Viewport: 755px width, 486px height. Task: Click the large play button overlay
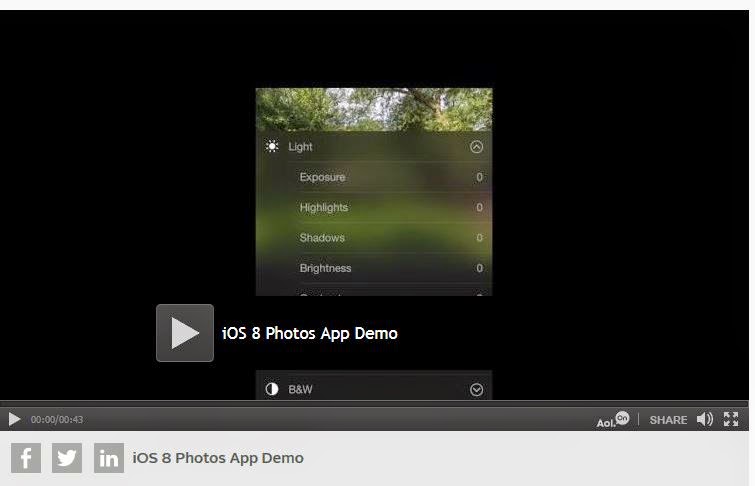point(185,333)
